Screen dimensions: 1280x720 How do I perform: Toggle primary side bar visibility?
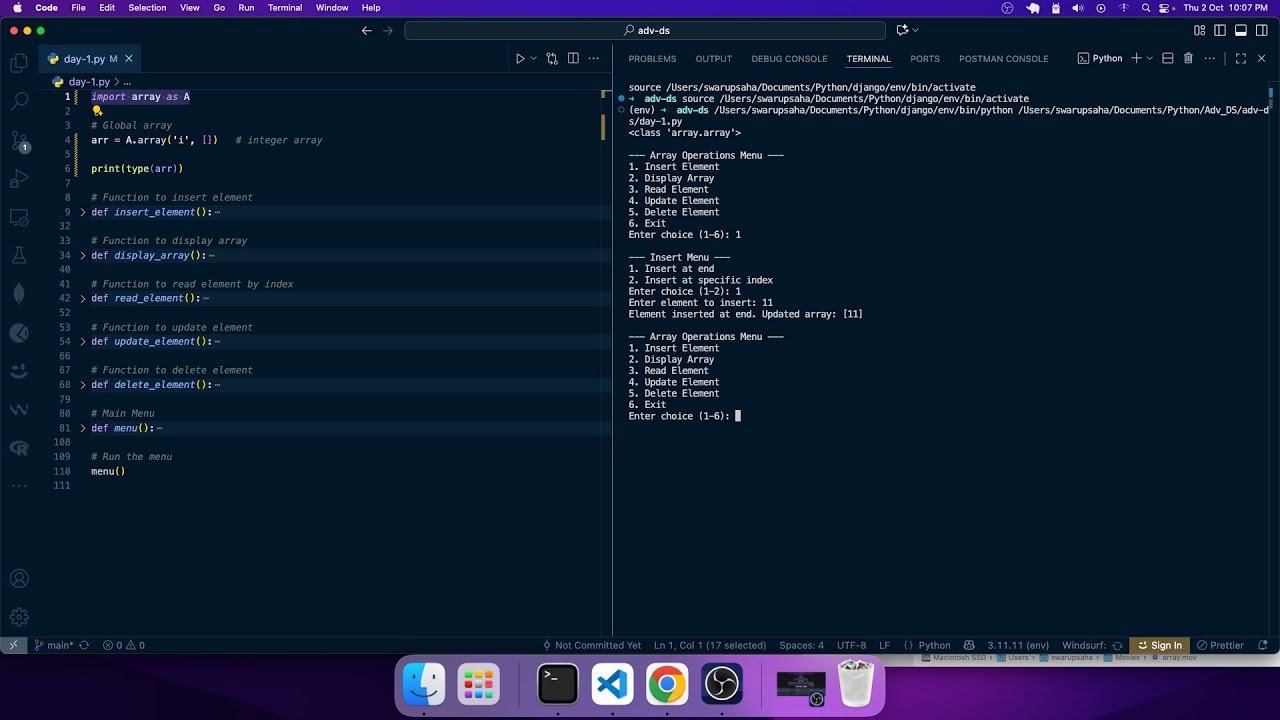[1220, 31]
